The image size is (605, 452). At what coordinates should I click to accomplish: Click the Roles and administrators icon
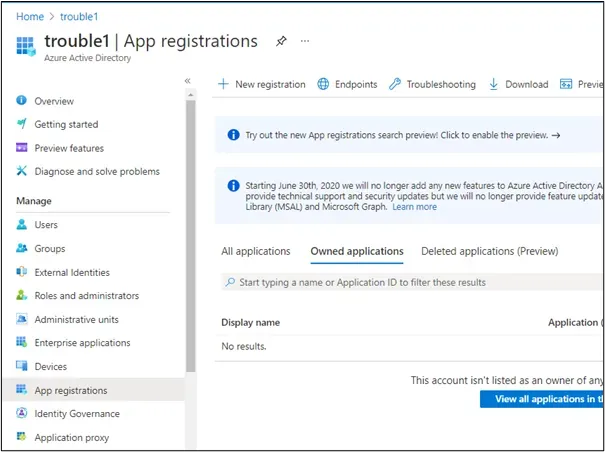tap(22, 295)
